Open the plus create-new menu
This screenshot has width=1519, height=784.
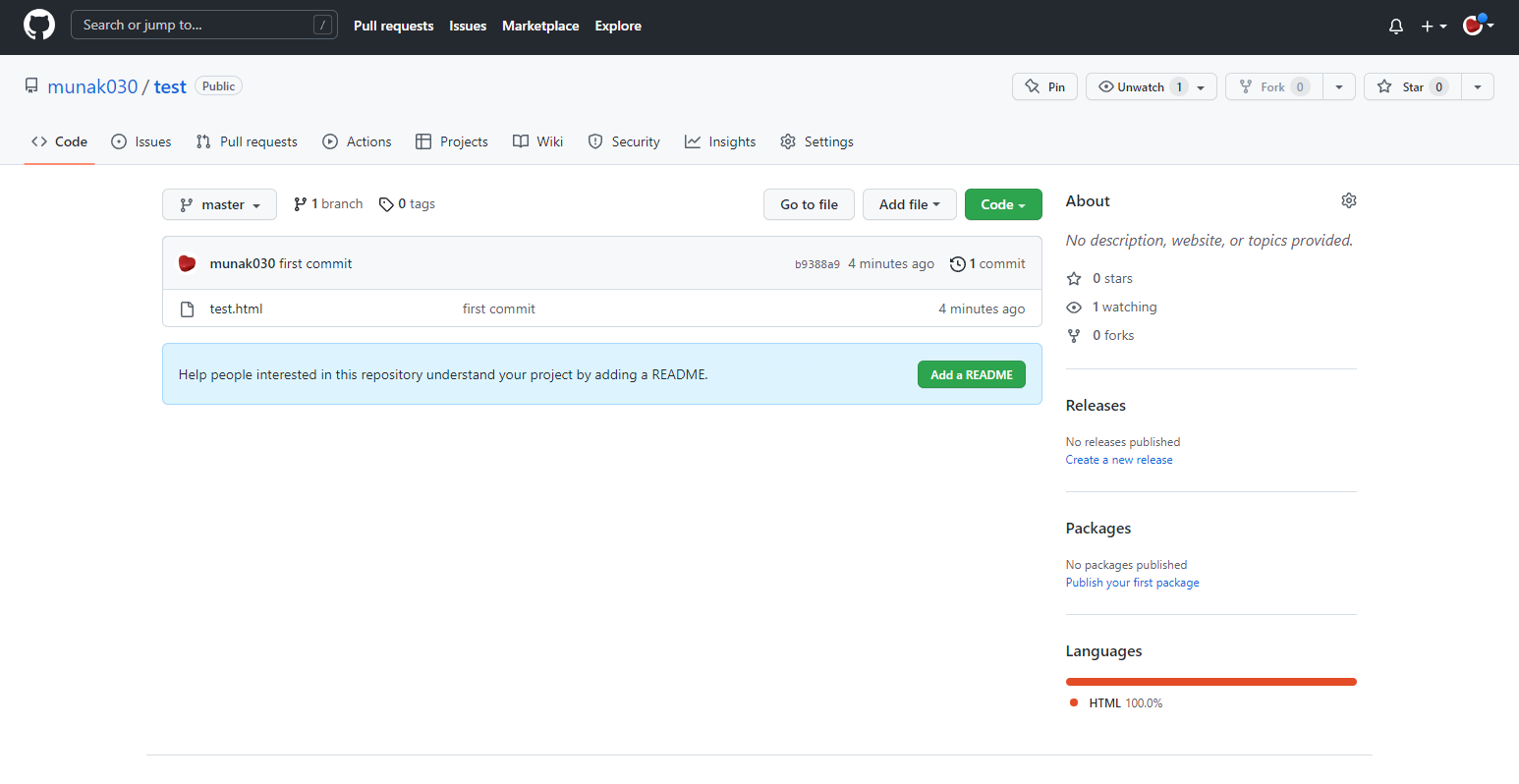click(x=1434, y=27)
